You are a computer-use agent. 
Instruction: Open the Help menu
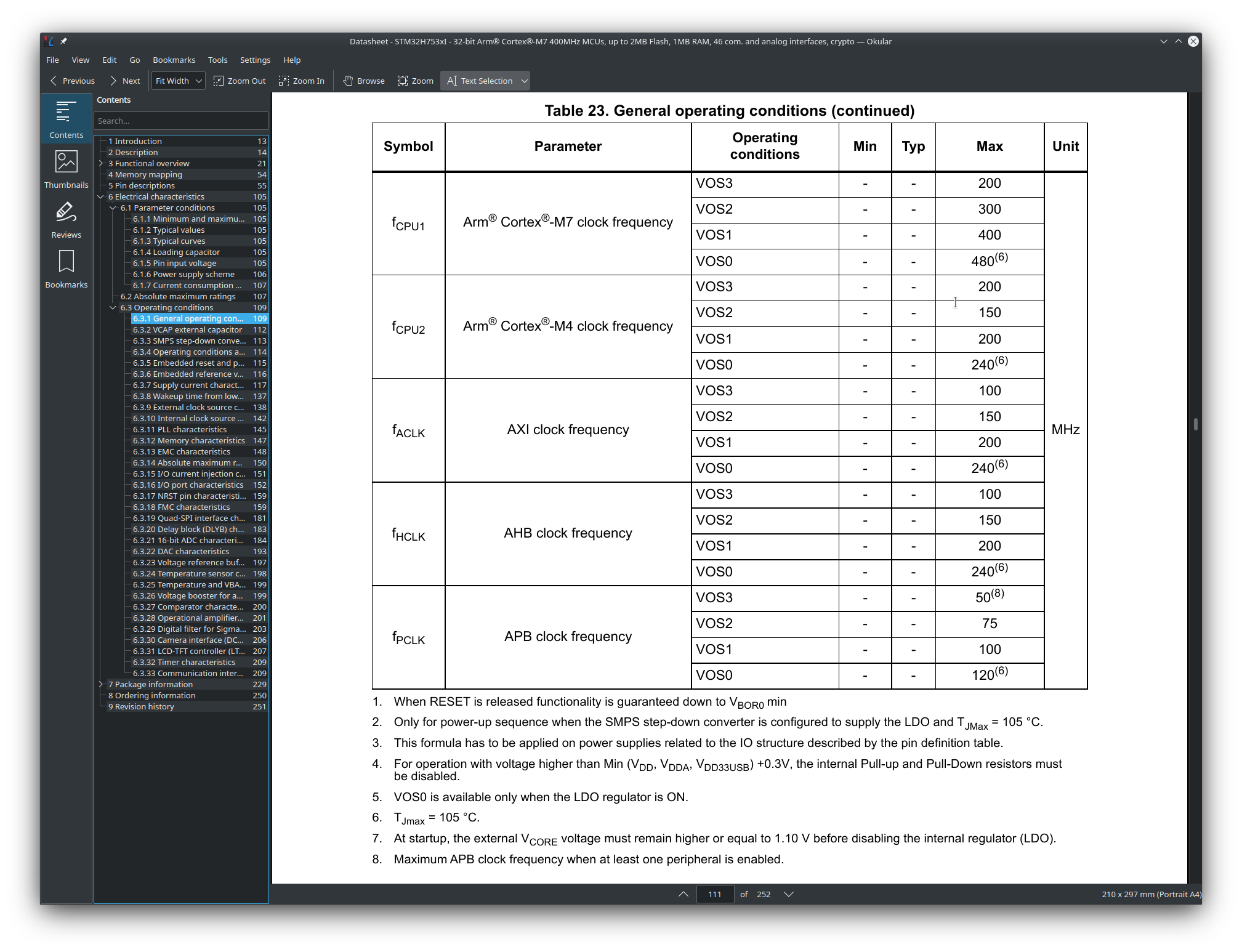tap(292, 60)
